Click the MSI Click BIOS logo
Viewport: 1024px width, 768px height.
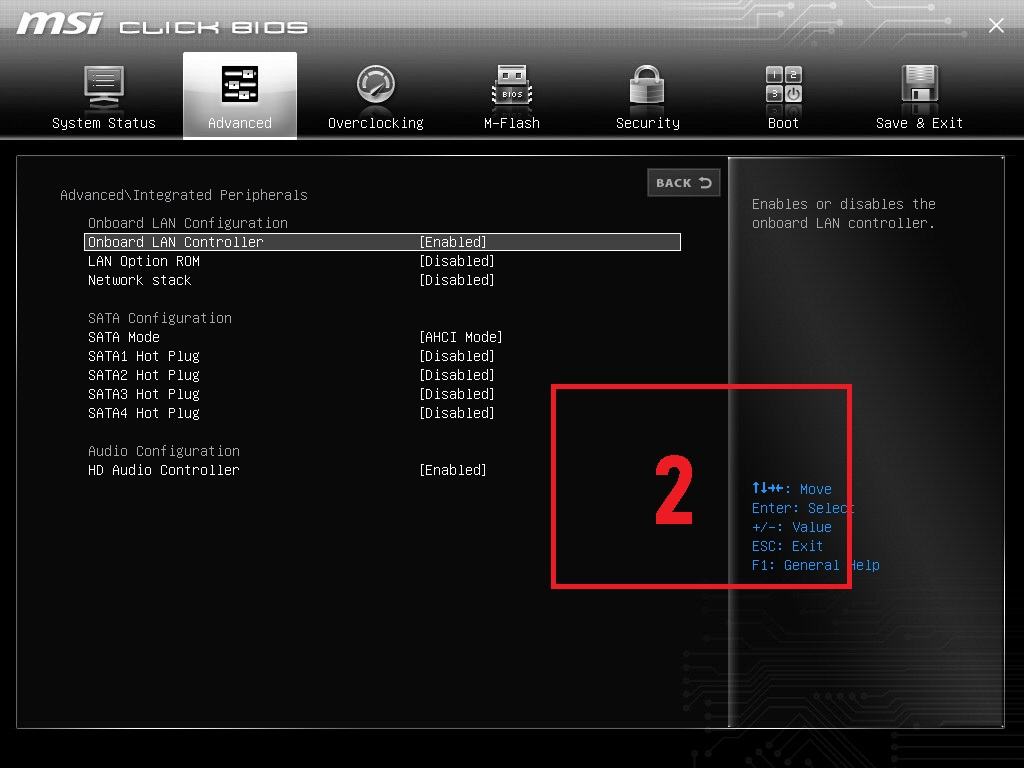coord(162,24)
